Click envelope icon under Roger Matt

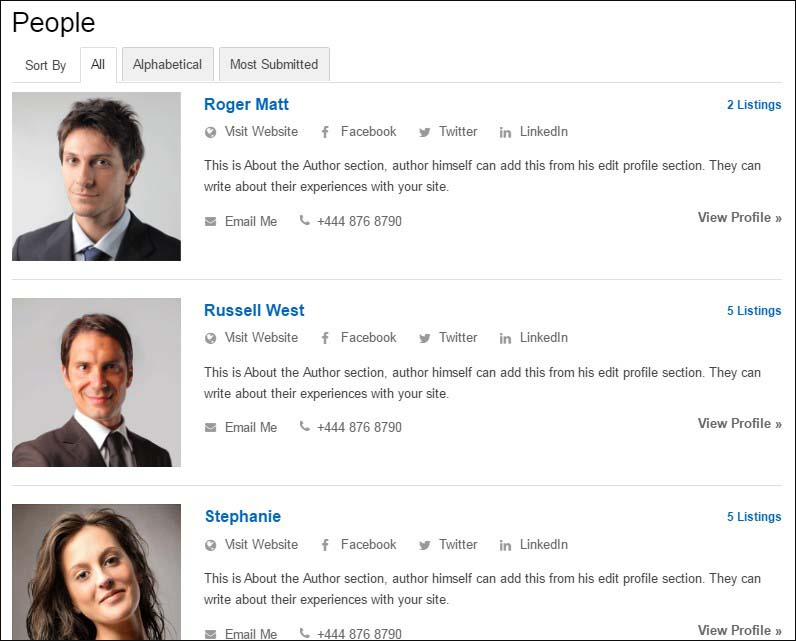click(210, 222)
